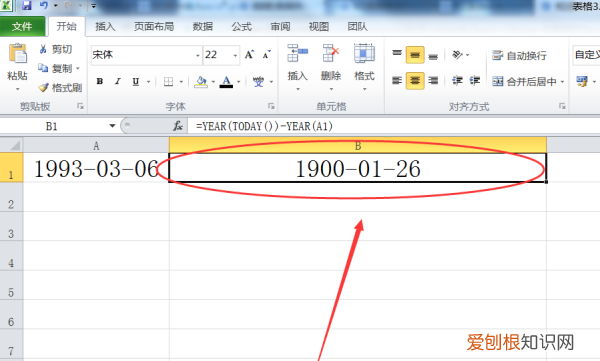Open the Paste options dropdown arrow
Screen dimensions: 600x361
coord(18,89)
